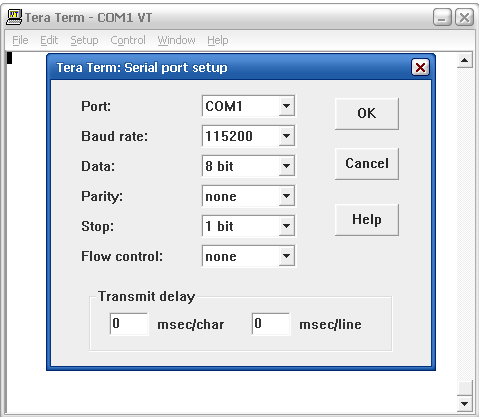The width and height of the screenshot is (479, 417).
Task: Click the terminal scrollbar up arrow
Action: coord(465,60)
